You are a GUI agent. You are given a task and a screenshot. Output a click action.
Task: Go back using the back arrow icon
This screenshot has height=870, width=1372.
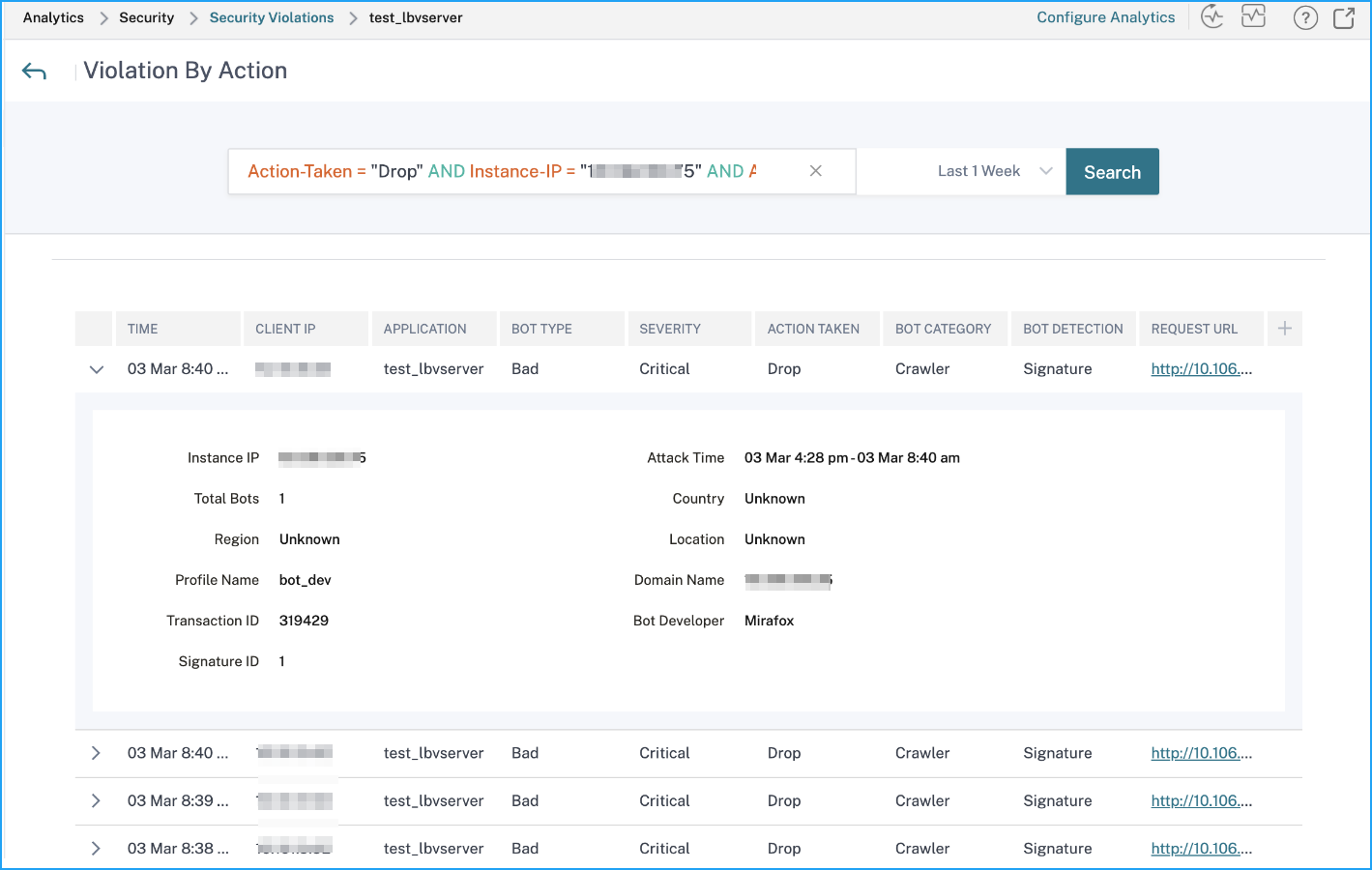(34, 72)
